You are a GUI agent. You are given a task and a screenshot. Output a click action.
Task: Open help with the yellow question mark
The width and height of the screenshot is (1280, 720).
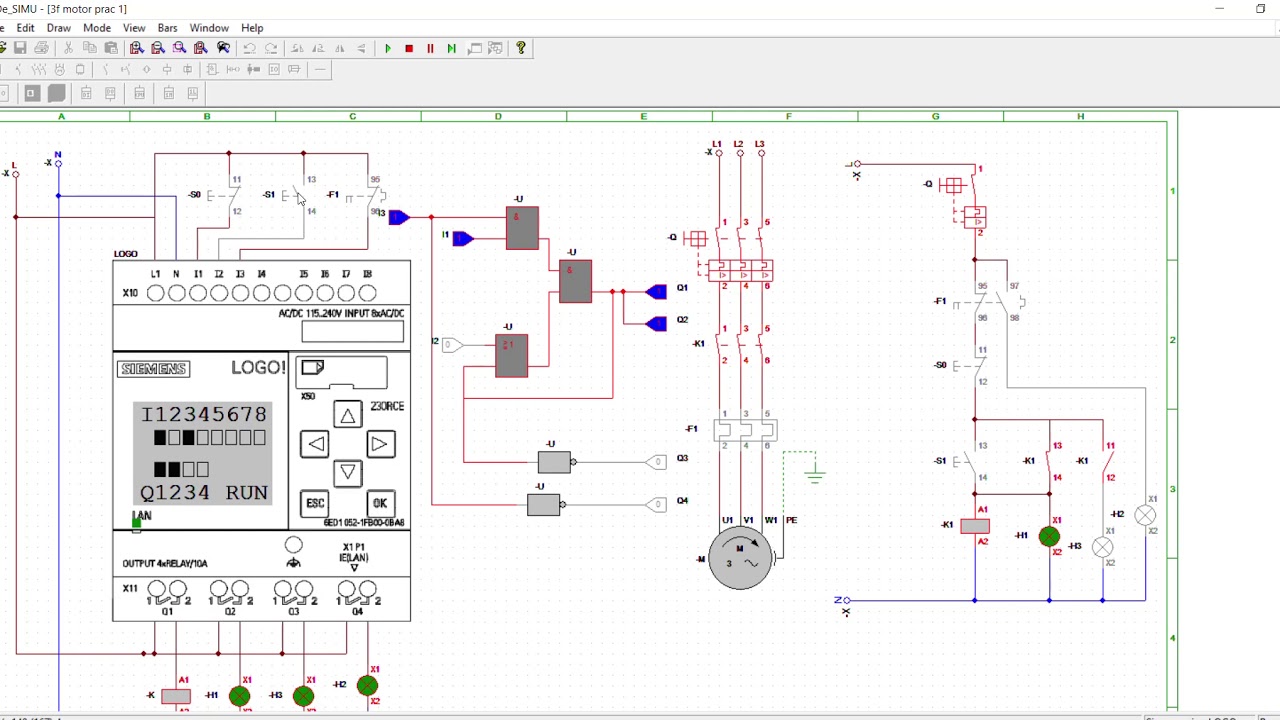click(520, 48)
